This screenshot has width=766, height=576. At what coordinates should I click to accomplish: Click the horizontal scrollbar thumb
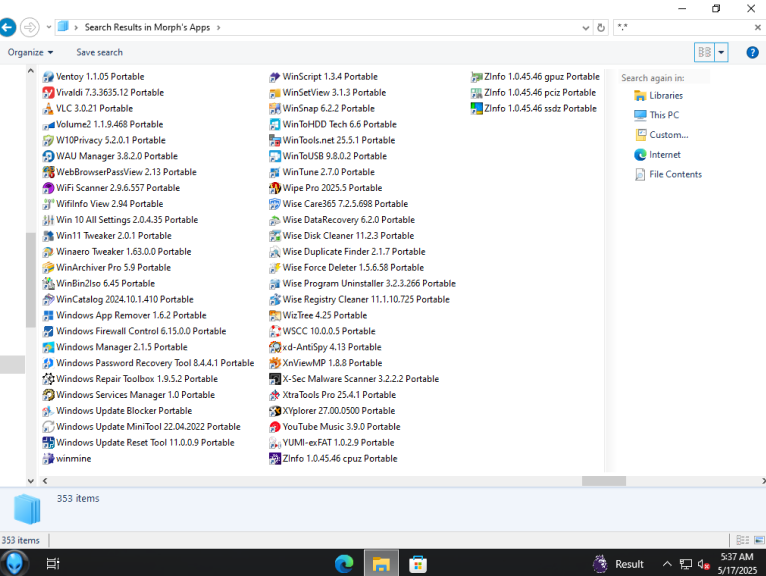point(604,481)
